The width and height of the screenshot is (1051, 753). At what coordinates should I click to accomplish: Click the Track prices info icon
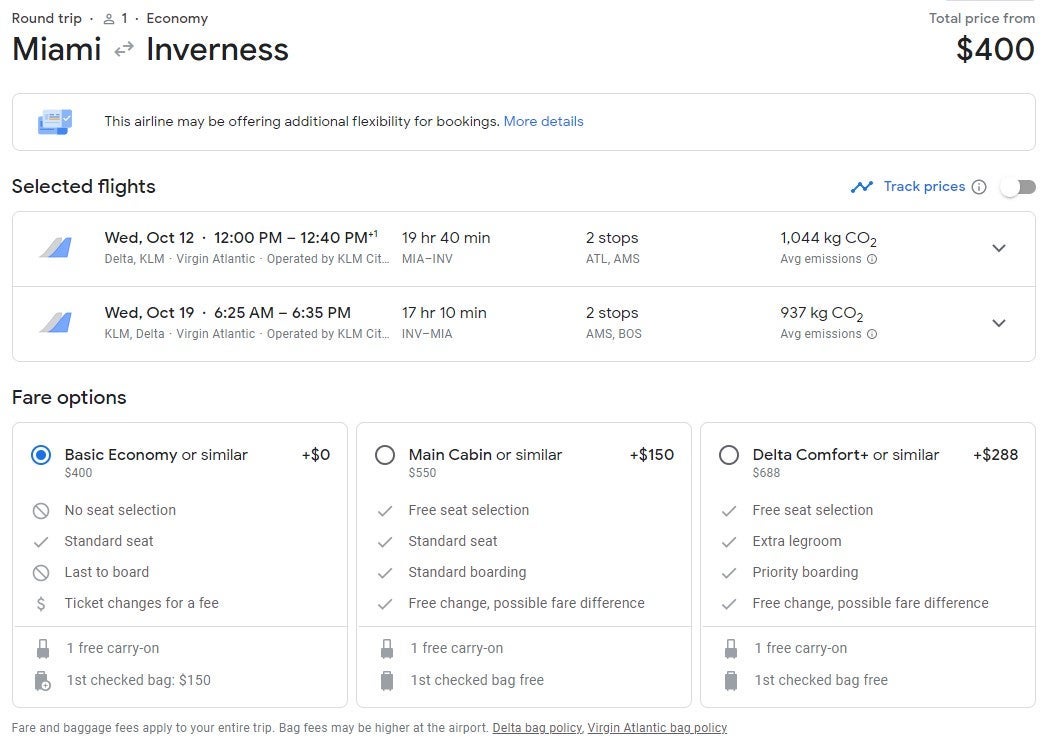coord(979,187)
